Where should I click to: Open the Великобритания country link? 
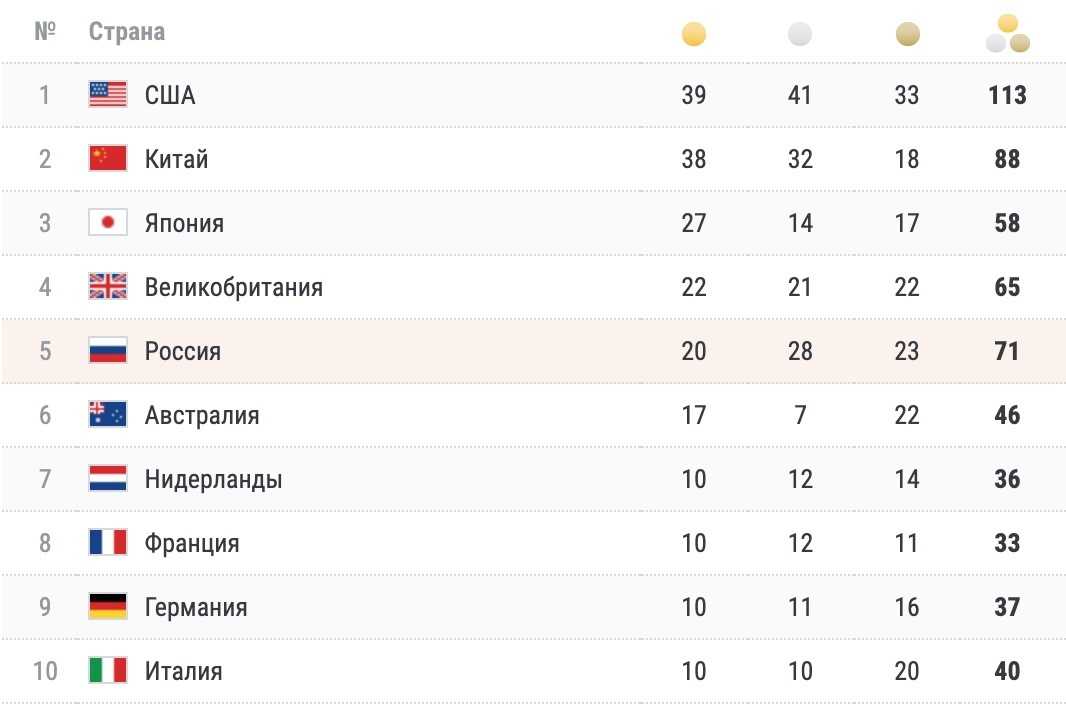(233, 287)
